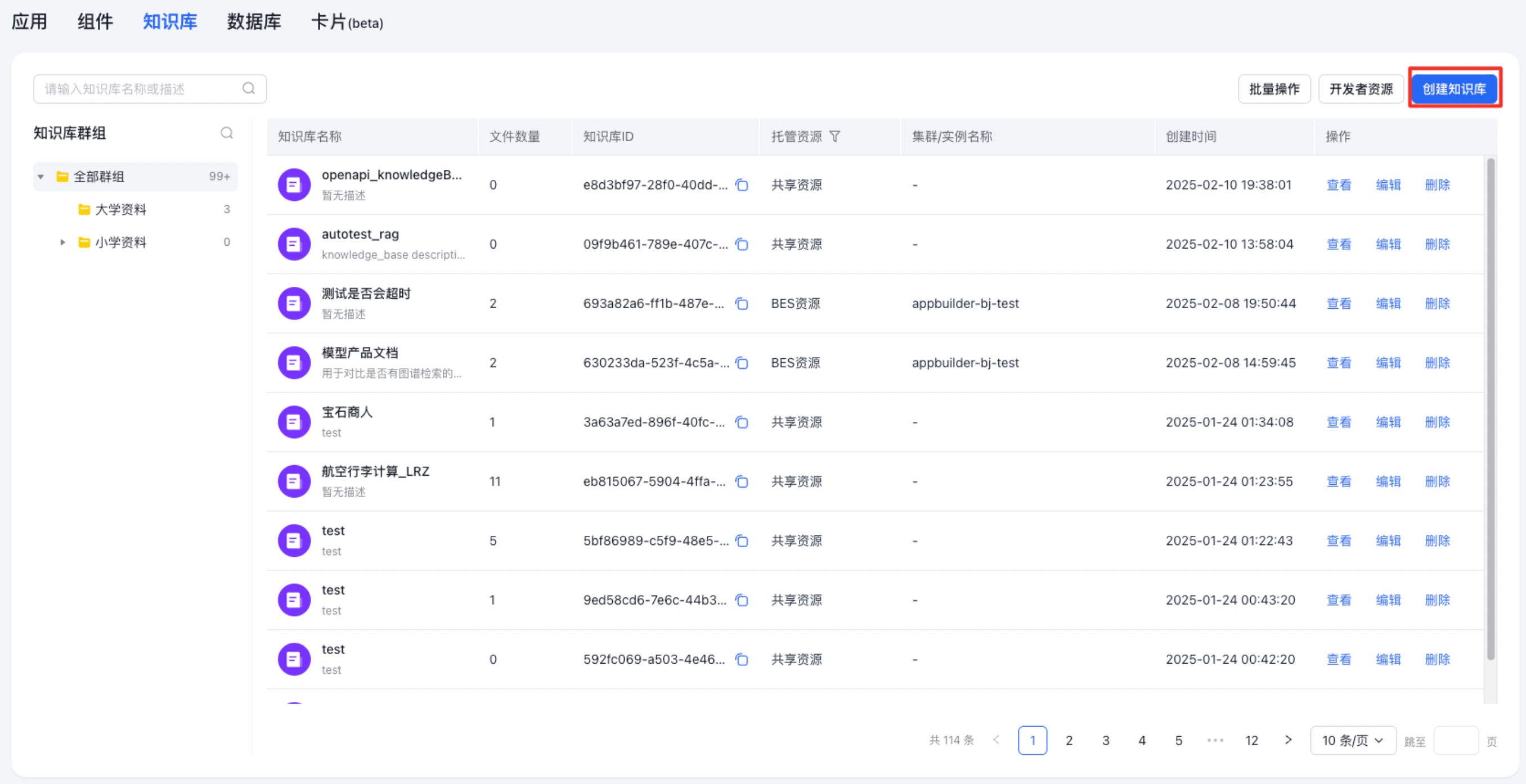Click the folder icon of 全部群组

coord(62,176)
